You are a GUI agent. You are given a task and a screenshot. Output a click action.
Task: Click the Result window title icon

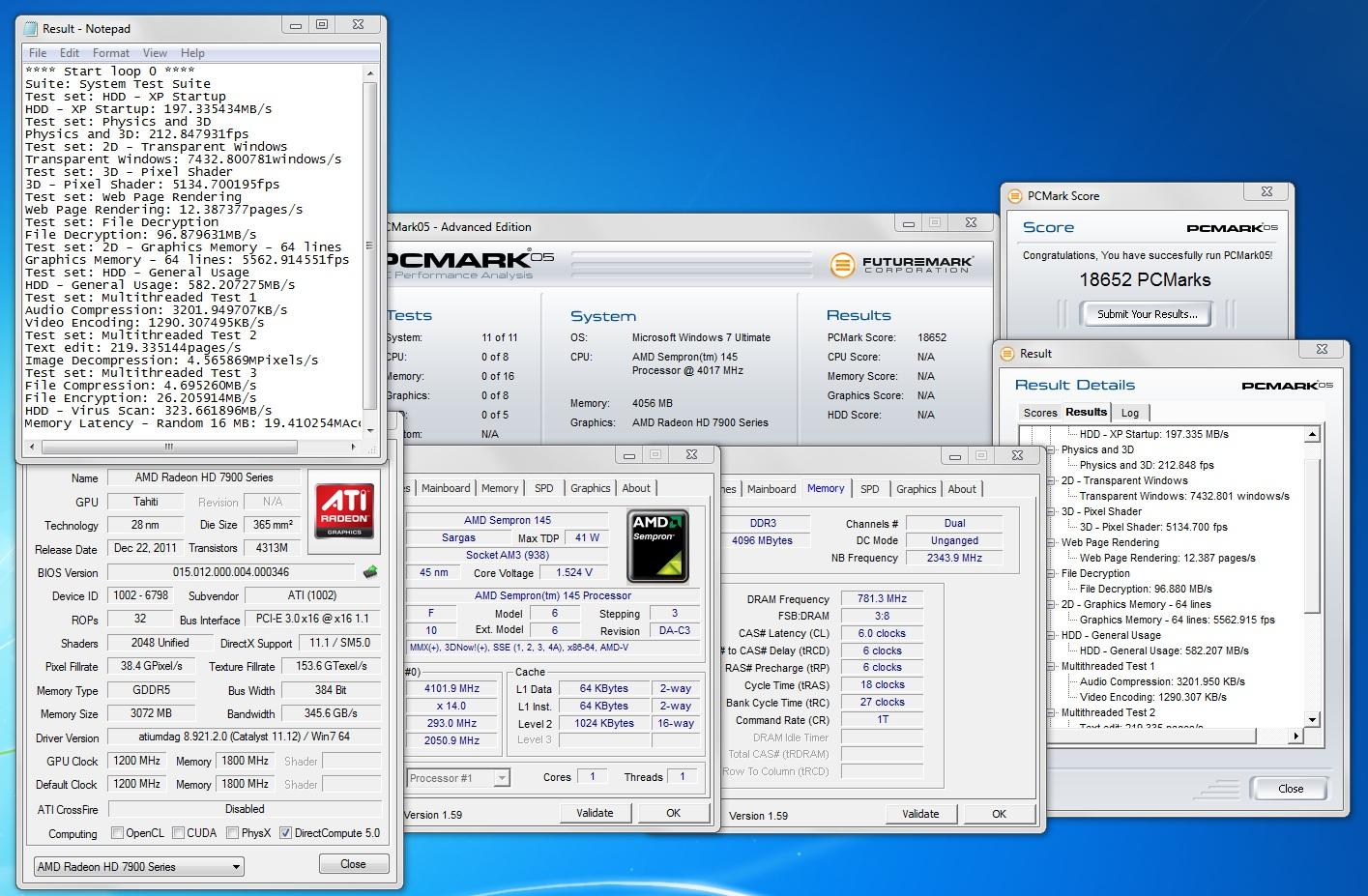click(1006, 354)
